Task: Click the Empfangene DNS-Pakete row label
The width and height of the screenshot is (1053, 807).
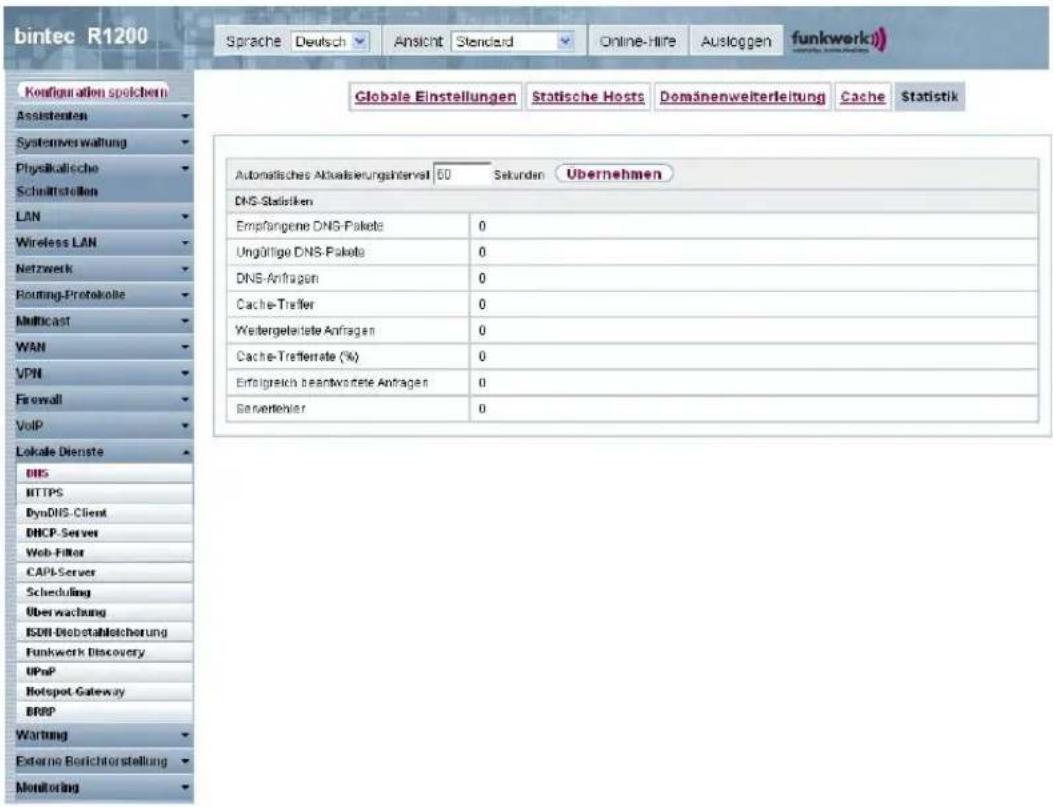Action: pyautogui.click(x=310, y=226)
